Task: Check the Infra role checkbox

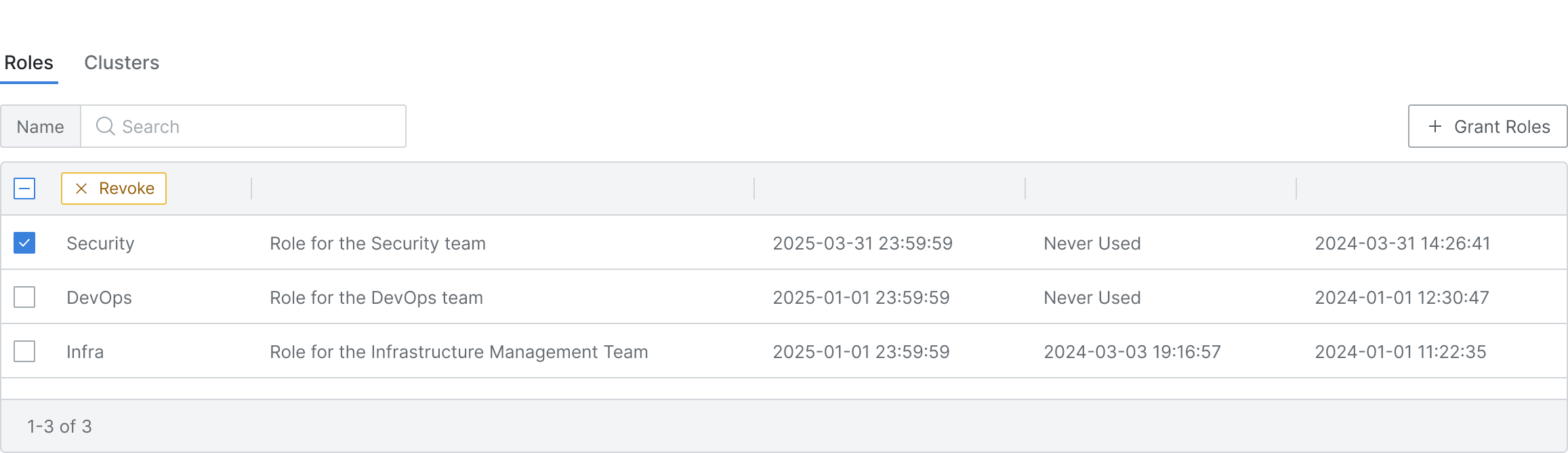Action: click(24, 351)
